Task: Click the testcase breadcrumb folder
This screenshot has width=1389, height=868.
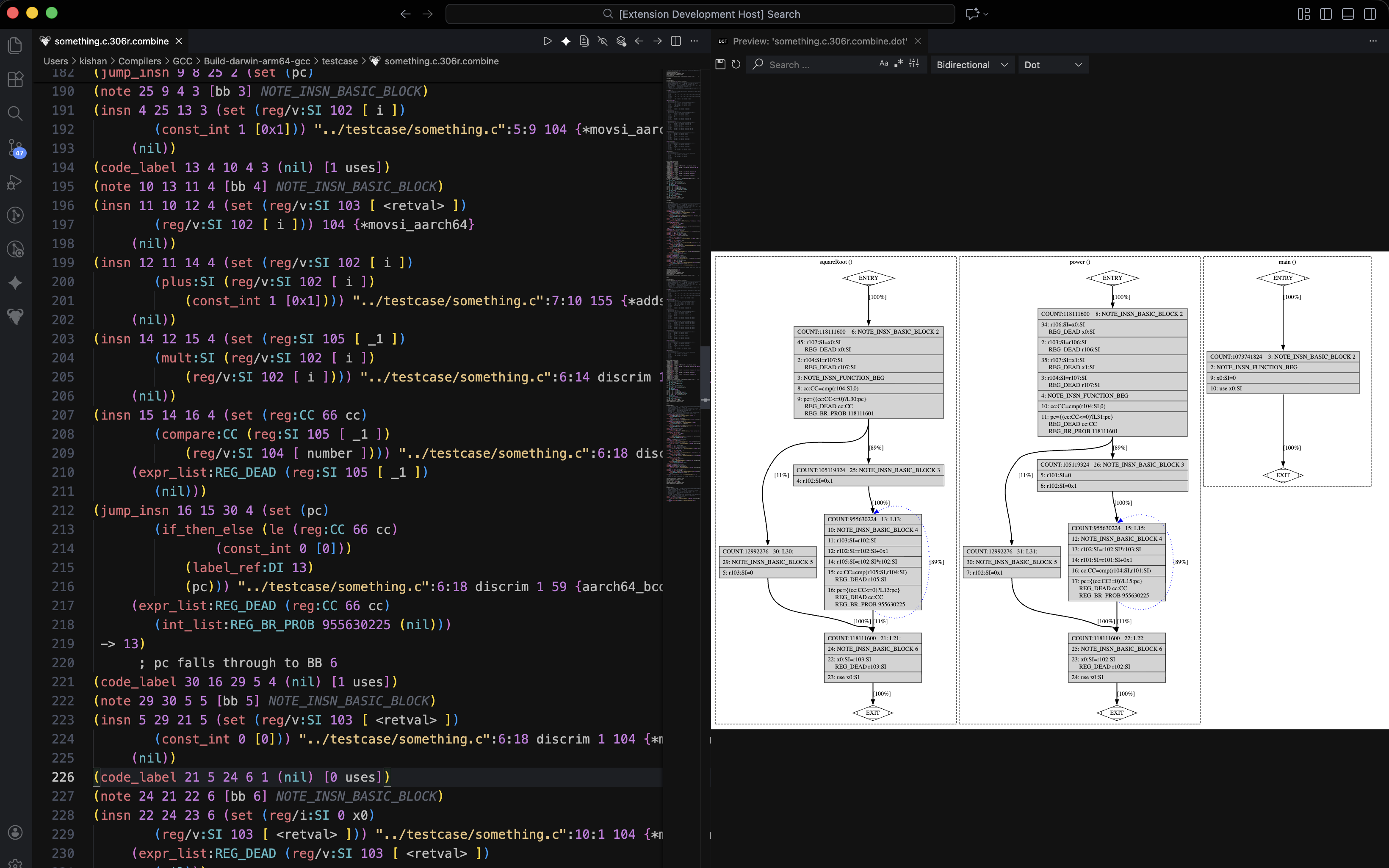Action: coord(339,61)
